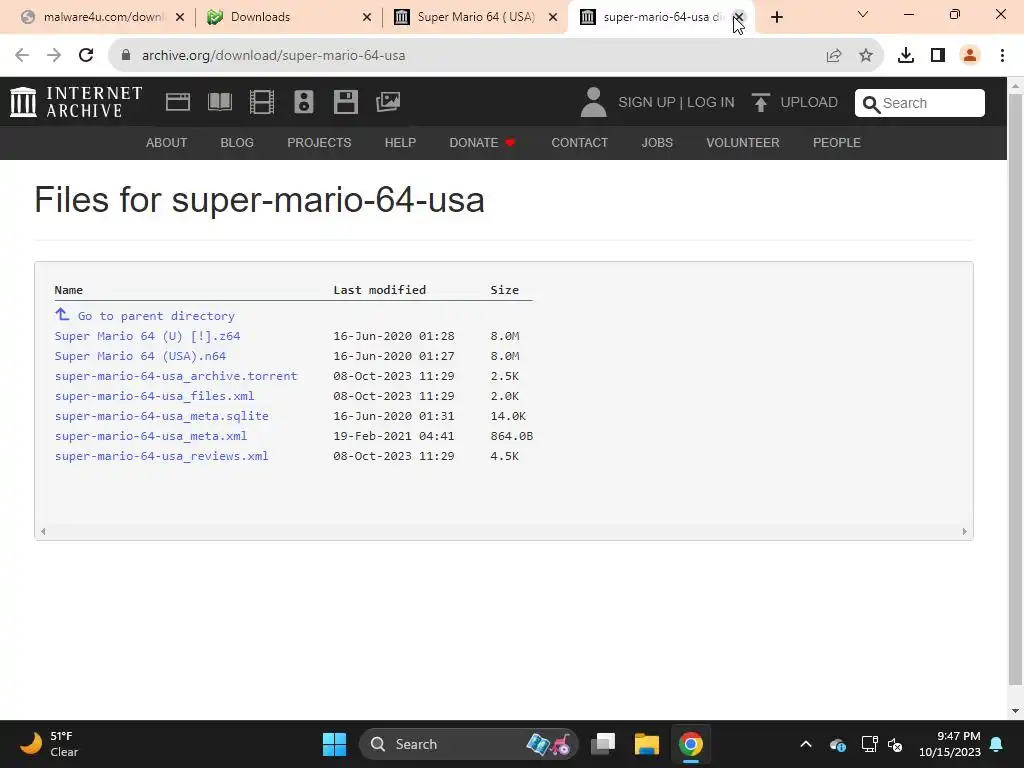Open the JOBS menu item
This screenshot has height=768, width=1024.
[657, 142]
